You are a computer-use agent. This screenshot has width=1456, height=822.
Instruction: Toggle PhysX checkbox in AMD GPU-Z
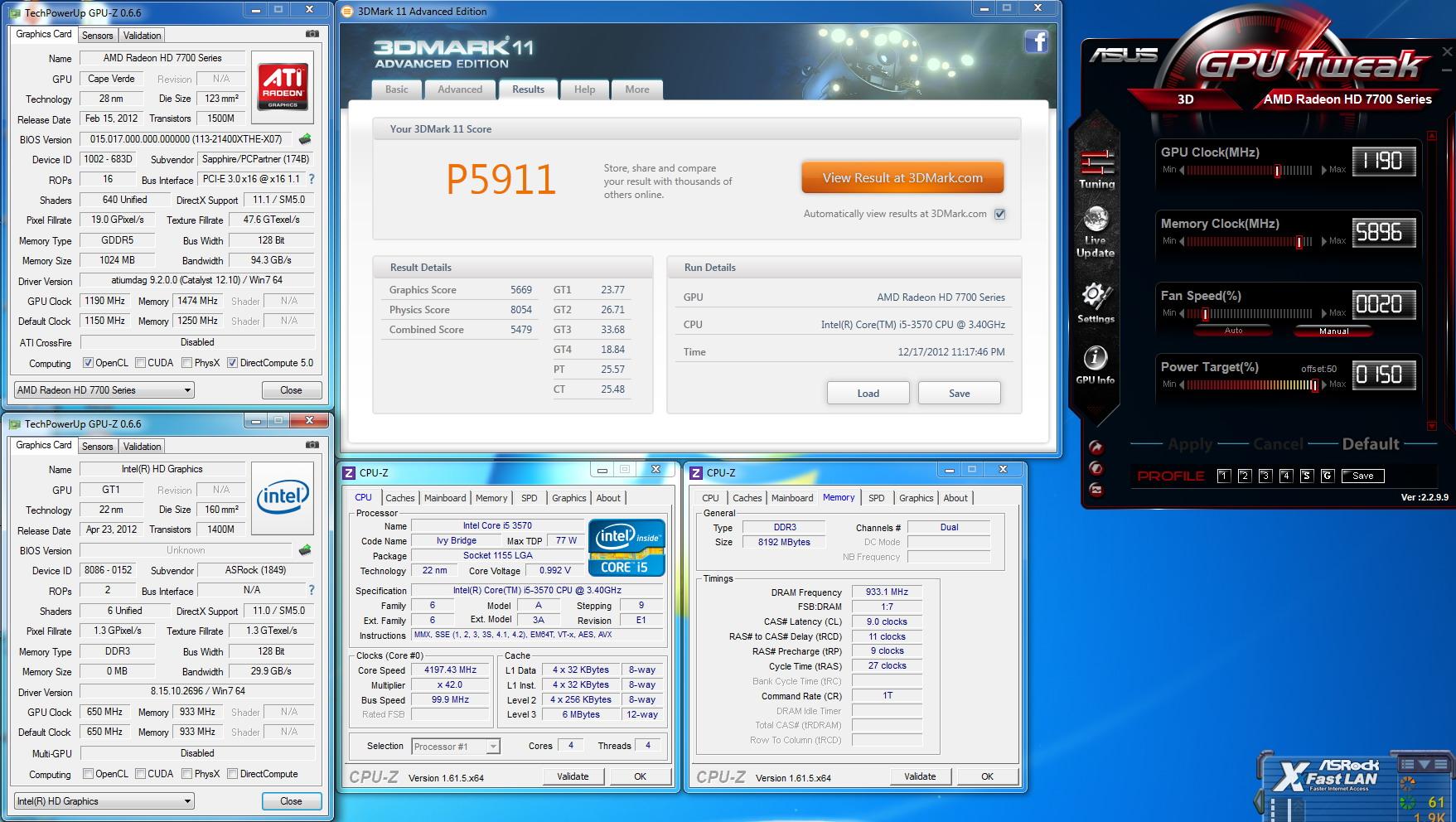point(186,363)
